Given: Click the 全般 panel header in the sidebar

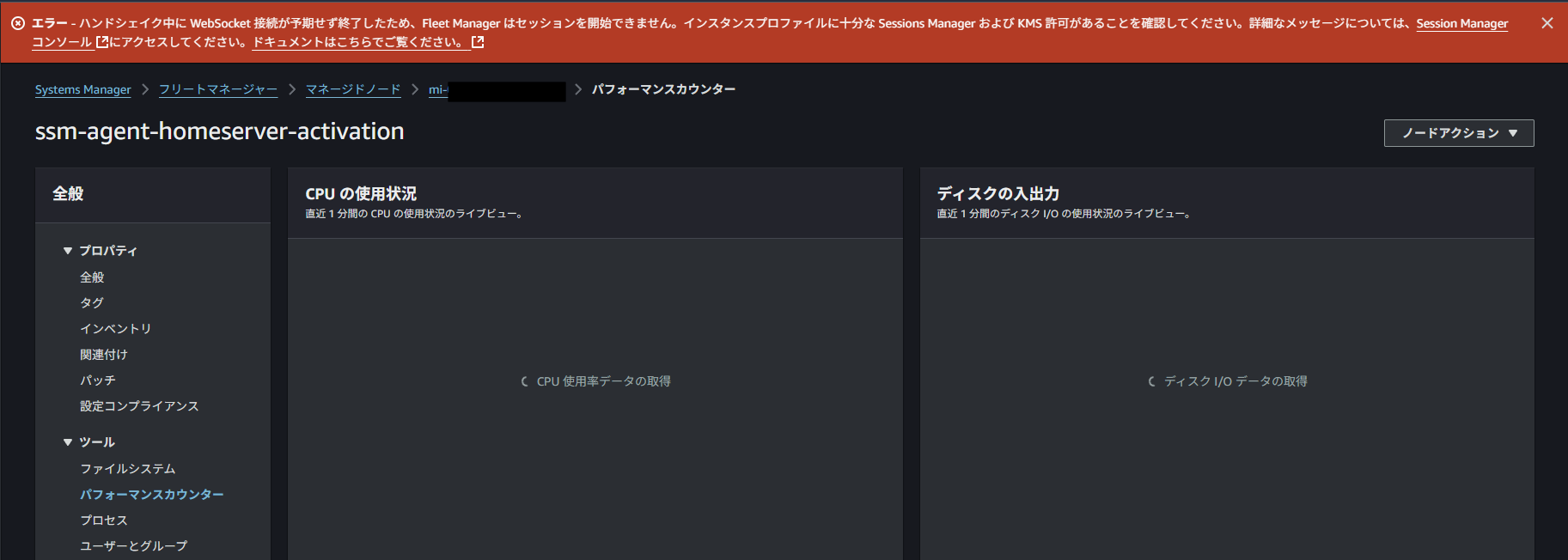Looking at the screenshot, I should click(68, 193).
